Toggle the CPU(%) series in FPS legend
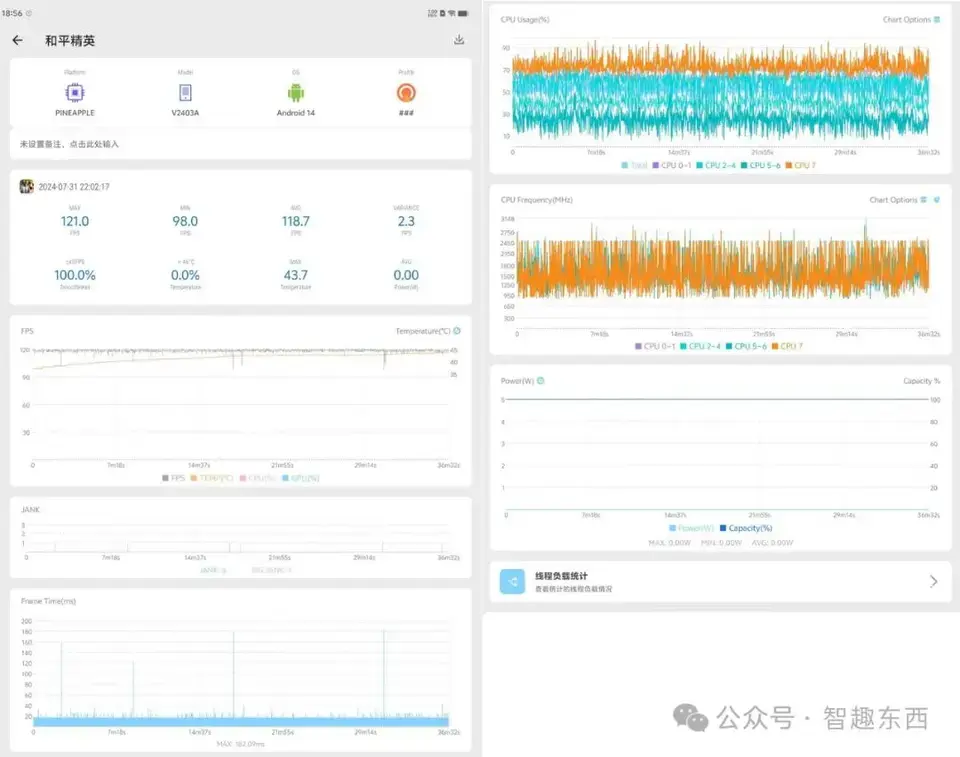960x757 pixels. pyautogui.click(x=258, y=478)
